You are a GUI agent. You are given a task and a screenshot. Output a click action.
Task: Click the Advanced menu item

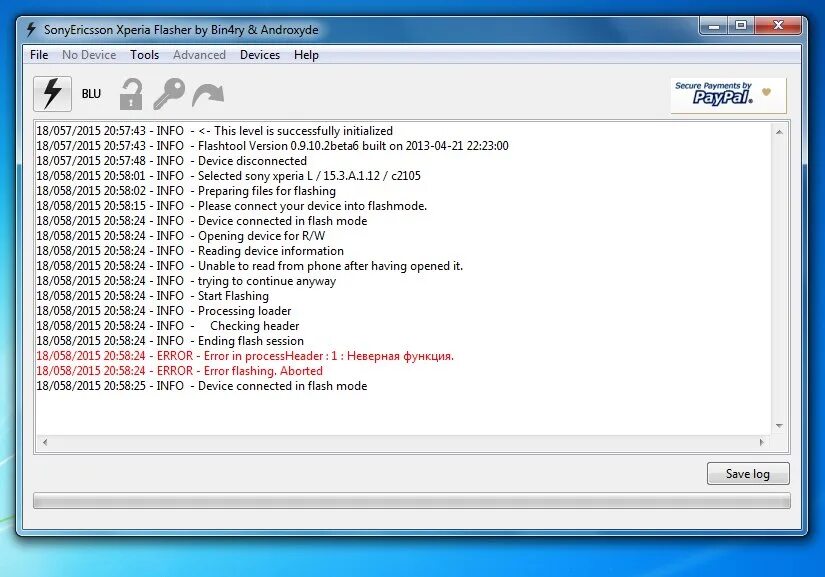pos(199,55)
